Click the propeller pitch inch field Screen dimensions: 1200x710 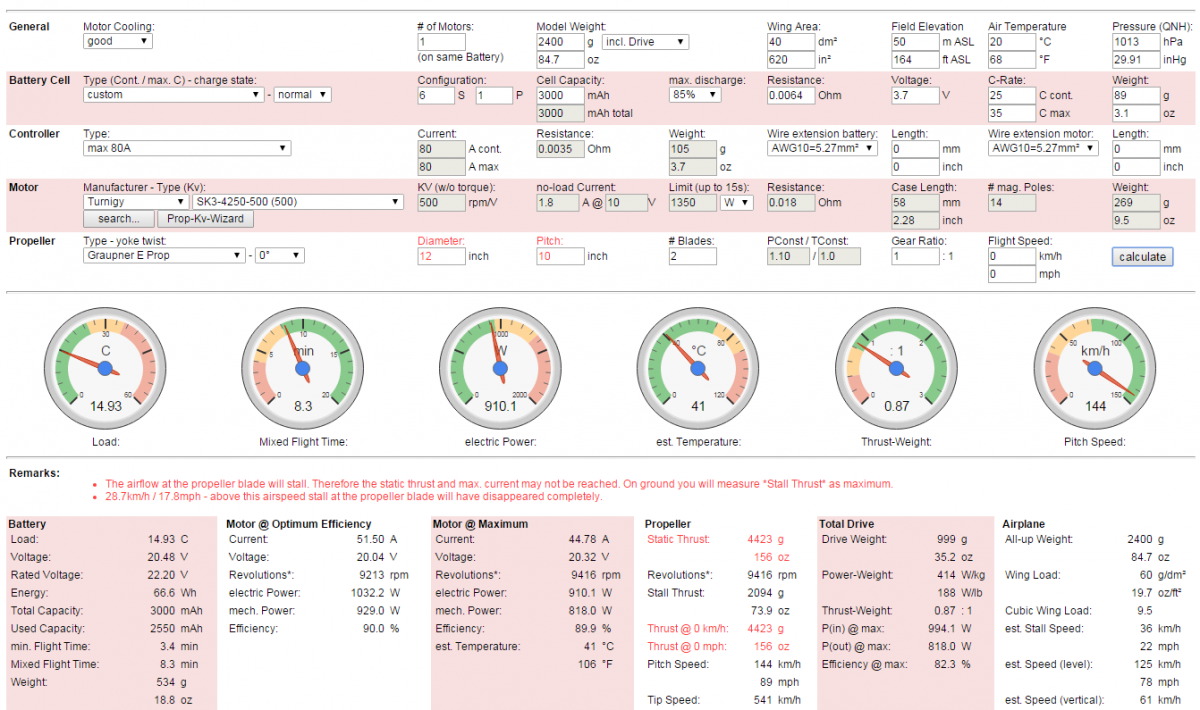[x=560, y=256]
